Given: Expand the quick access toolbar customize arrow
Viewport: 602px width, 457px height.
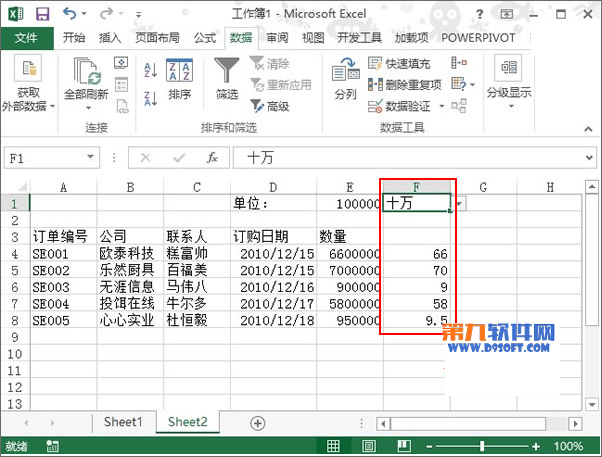Looking at the screenshot, I should (139, 15).
